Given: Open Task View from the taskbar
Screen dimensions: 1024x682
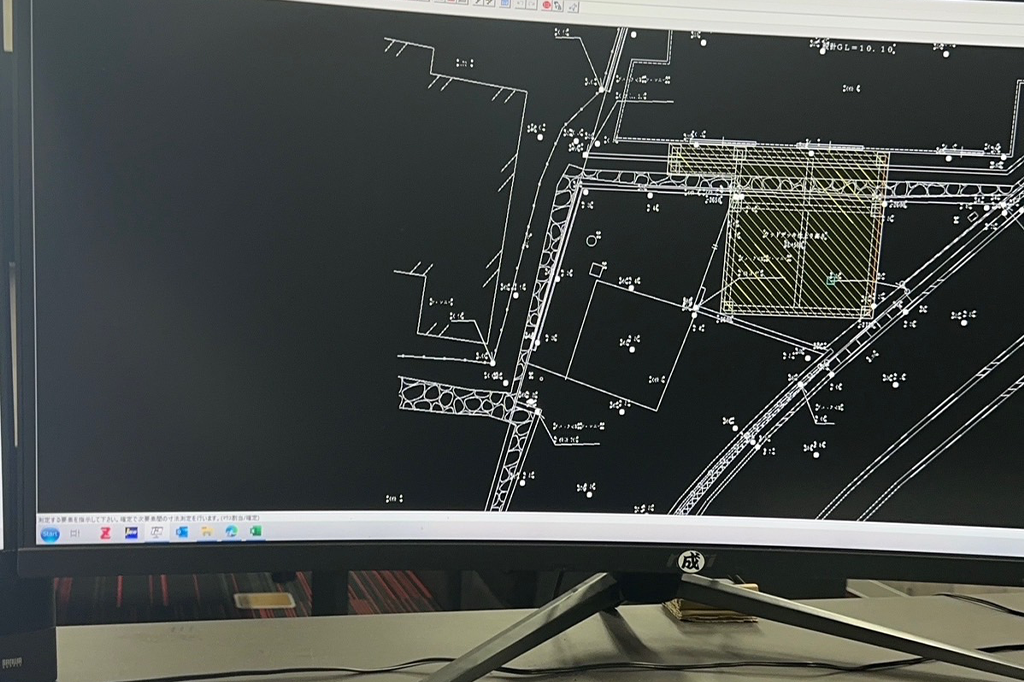Looking at the screenshot, I should pyautogui.click(x=75, y=533).
